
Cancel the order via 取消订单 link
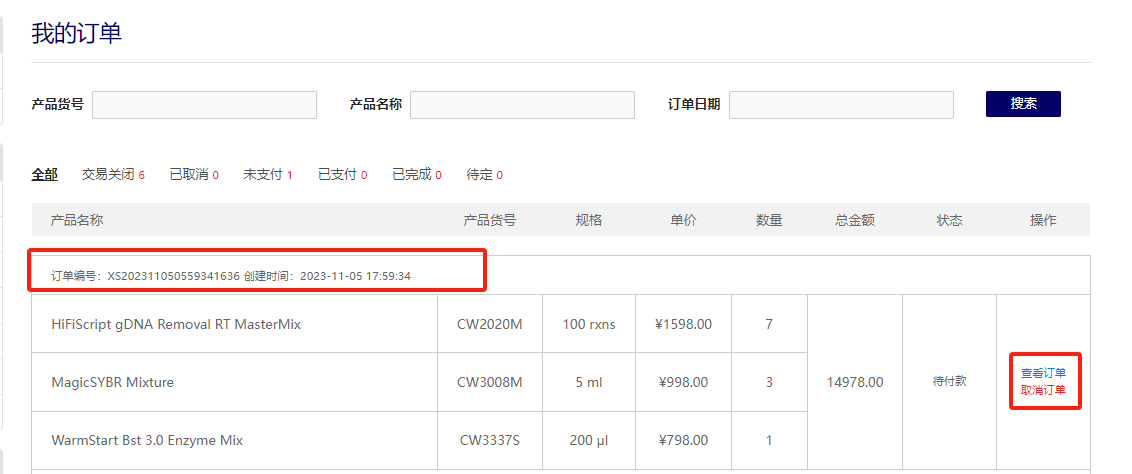coord(1043,390)
